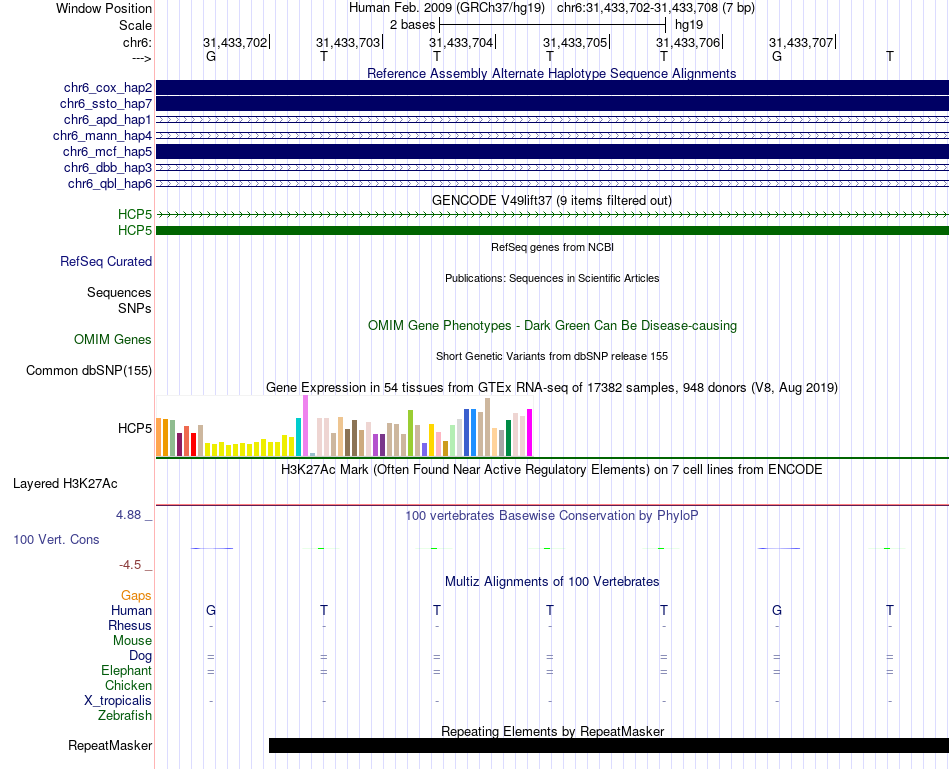The image size is (950, 769).
Task: Click the black RepeatMasker element bar
Action: [609, 745]
